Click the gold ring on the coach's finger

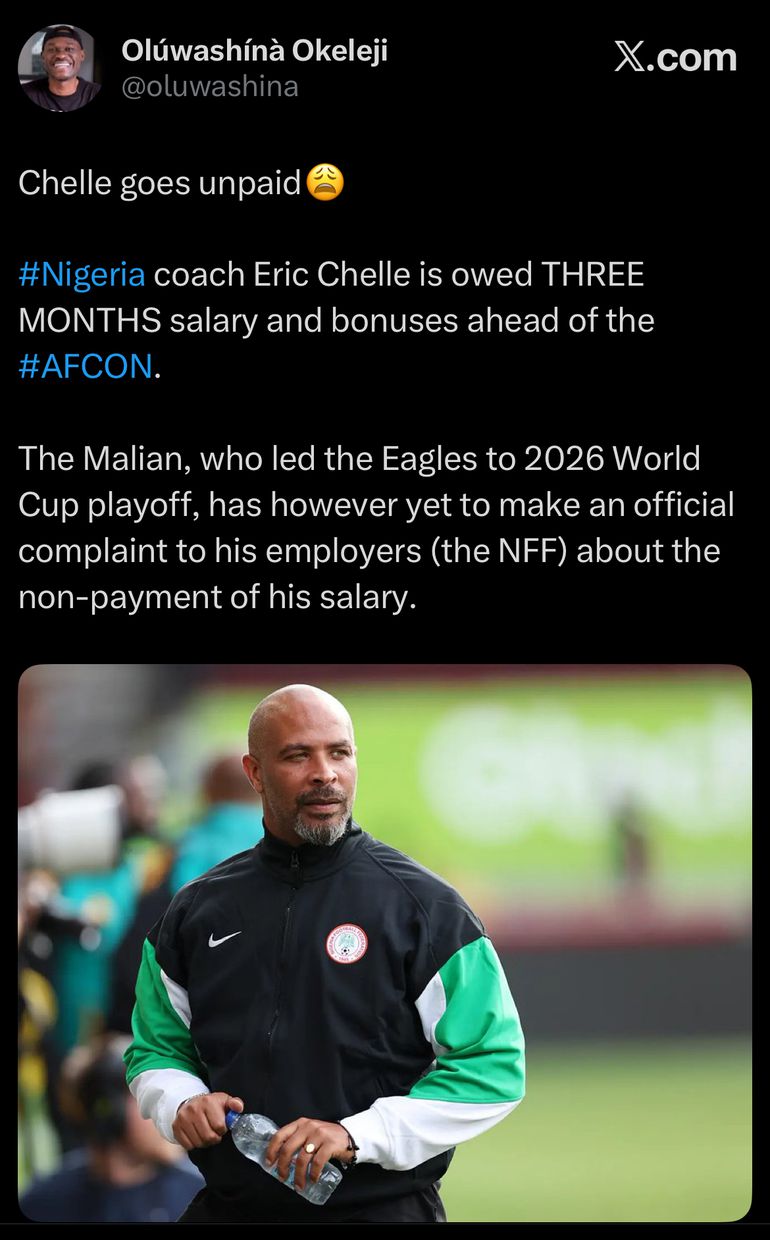click(310, 1147)
